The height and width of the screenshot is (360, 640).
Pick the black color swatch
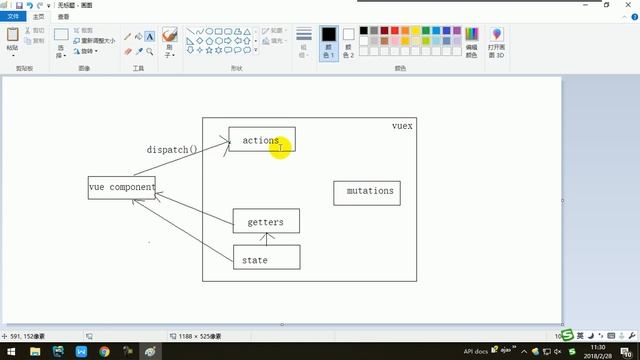tap(364, 31)
